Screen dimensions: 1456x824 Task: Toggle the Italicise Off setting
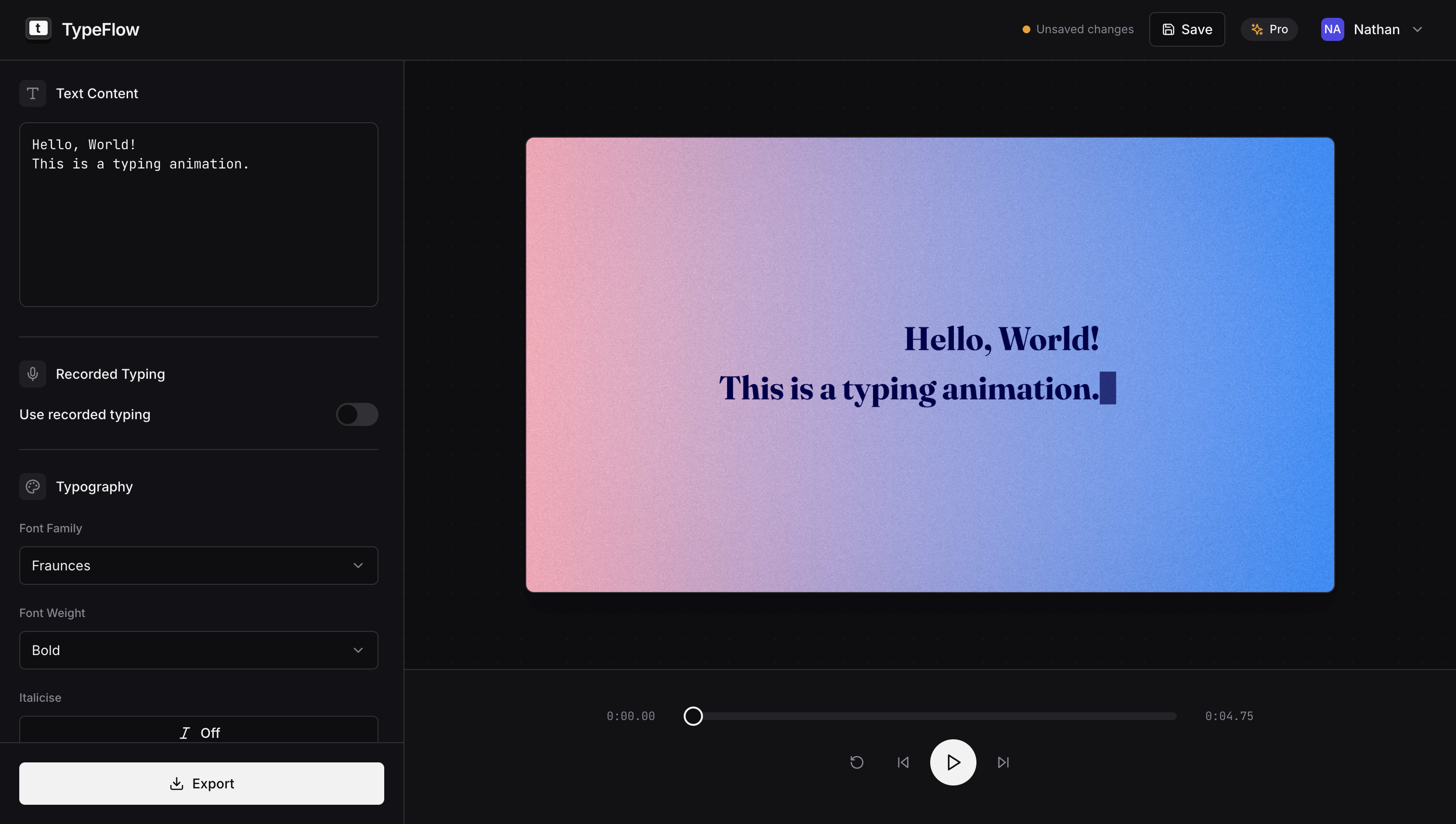click(x=198, y=733)
